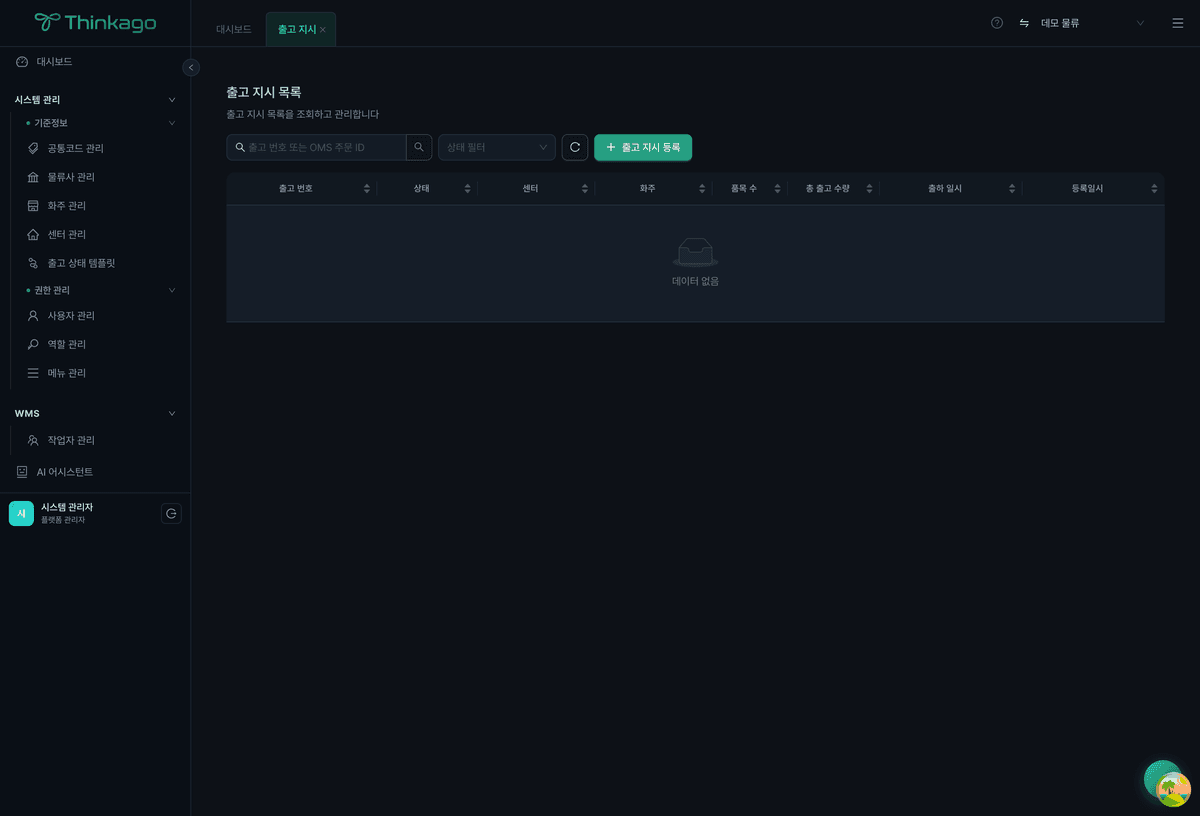This screenshot has height=816, width=1200.
Task: Click the refresh icon next to status filter
Action: pyautogui.click(x=575, y=148)
